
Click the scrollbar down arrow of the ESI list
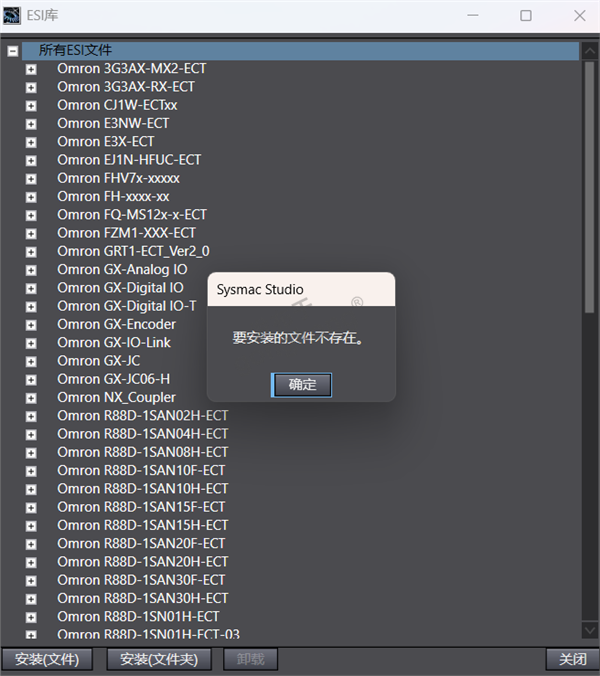pos(589,630)
